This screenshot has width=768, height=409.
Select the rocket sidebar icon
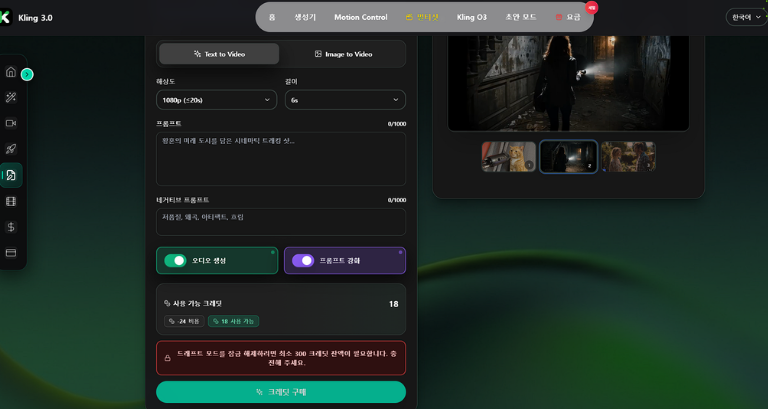coord(11,149)
